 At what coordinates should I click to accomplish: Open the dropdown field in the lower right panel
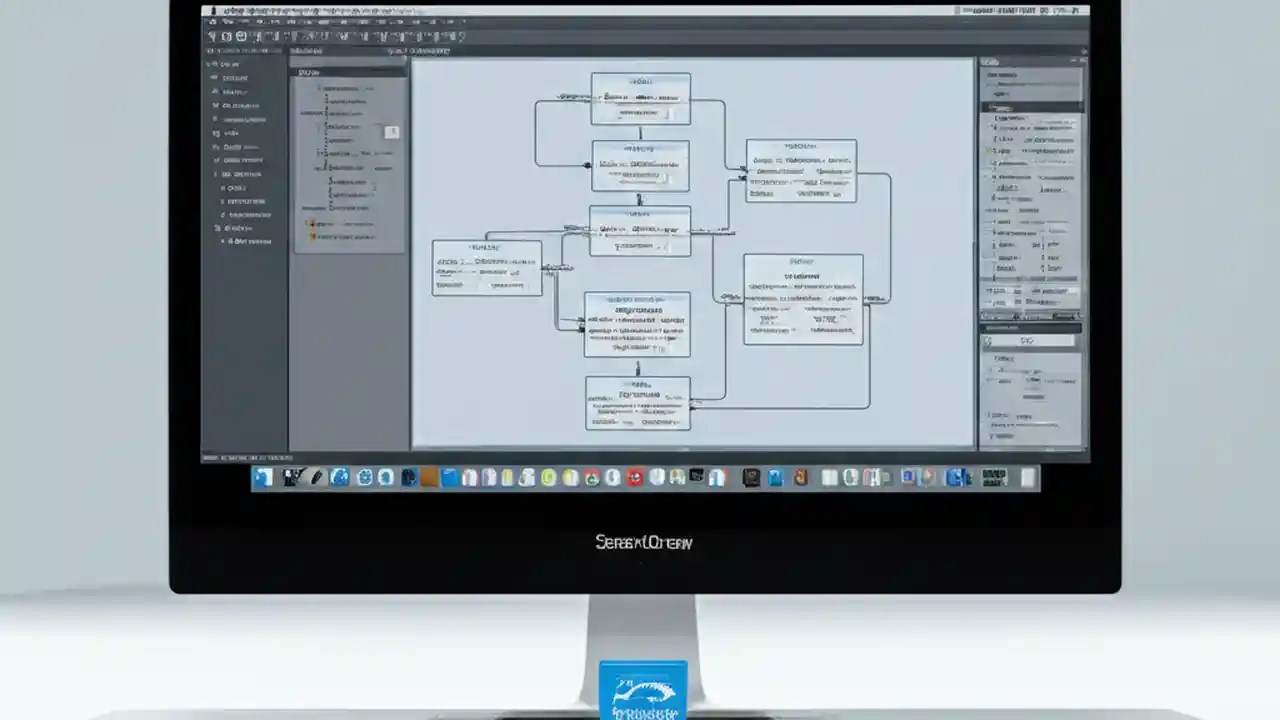(x=1031, y=340)
